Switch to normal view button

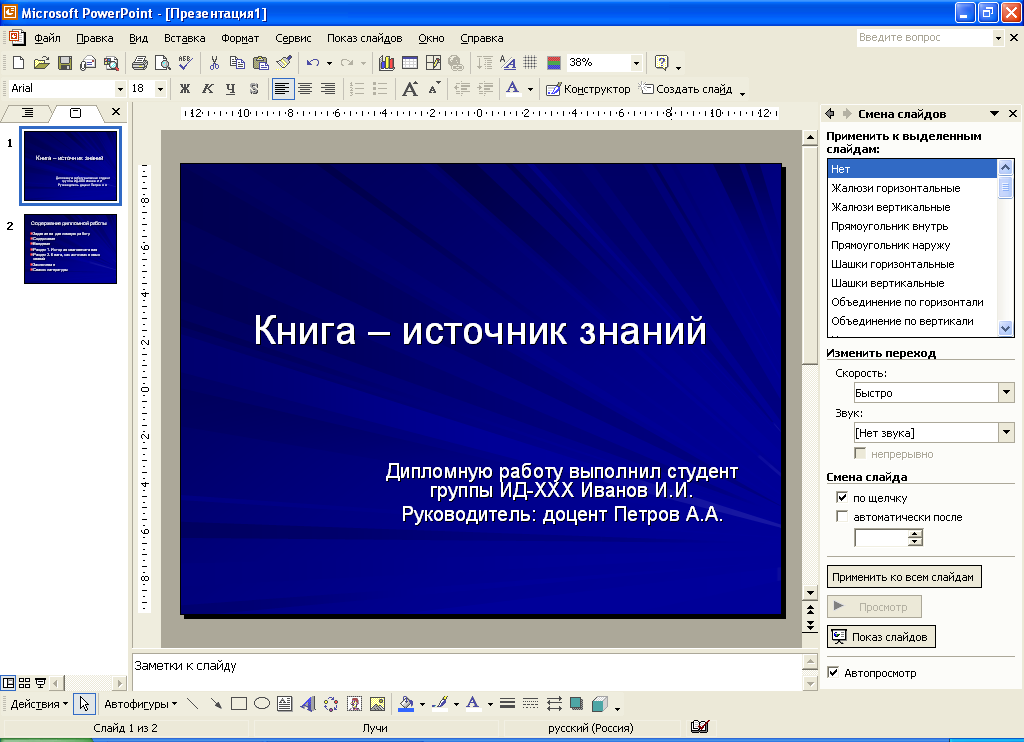pyautogui.click(x=8, y=683)
